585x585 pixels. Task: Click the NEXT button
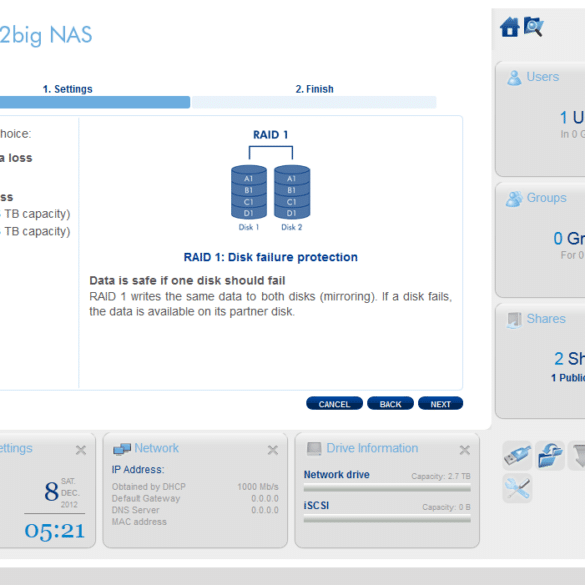point(441,404)
